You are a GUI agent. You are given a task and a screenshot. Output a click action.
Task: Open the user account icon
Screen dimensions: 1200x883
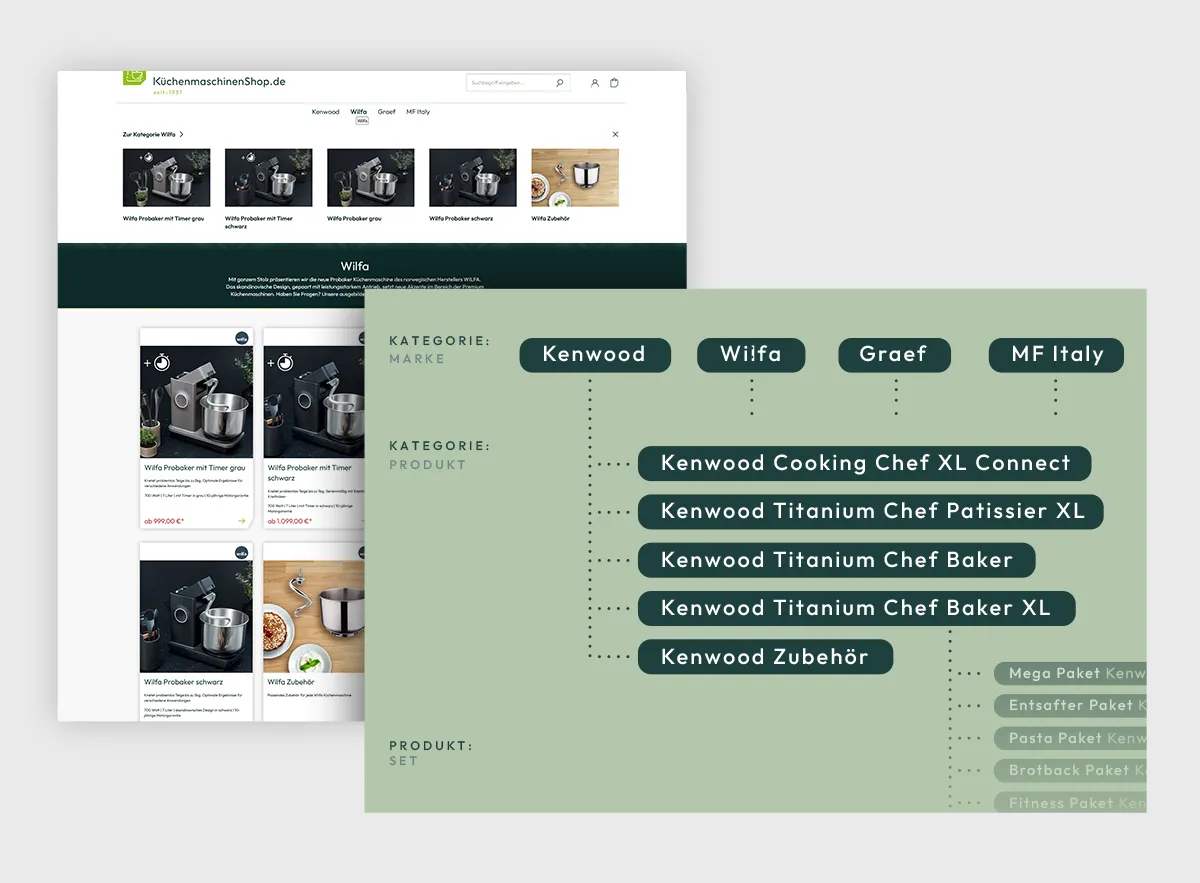click(595, 83)
